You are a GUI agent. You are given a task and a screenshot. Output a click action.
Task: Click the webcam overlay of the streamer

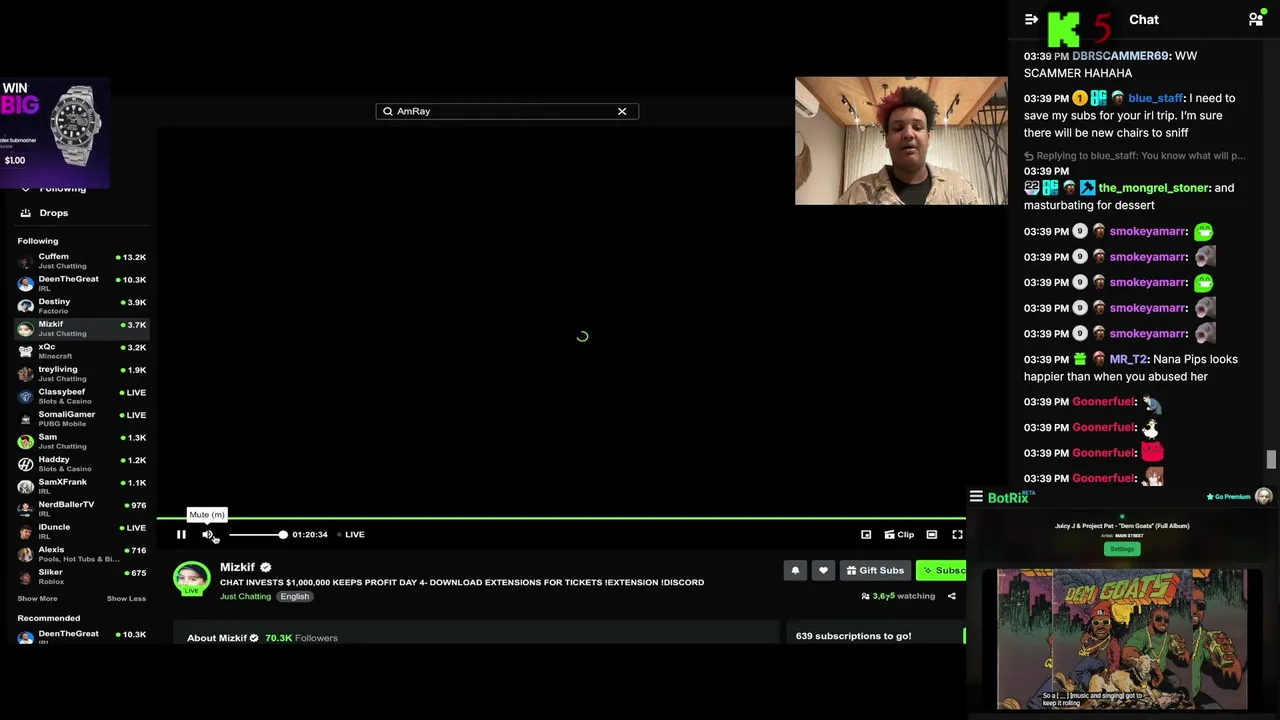tap(901, 141)
